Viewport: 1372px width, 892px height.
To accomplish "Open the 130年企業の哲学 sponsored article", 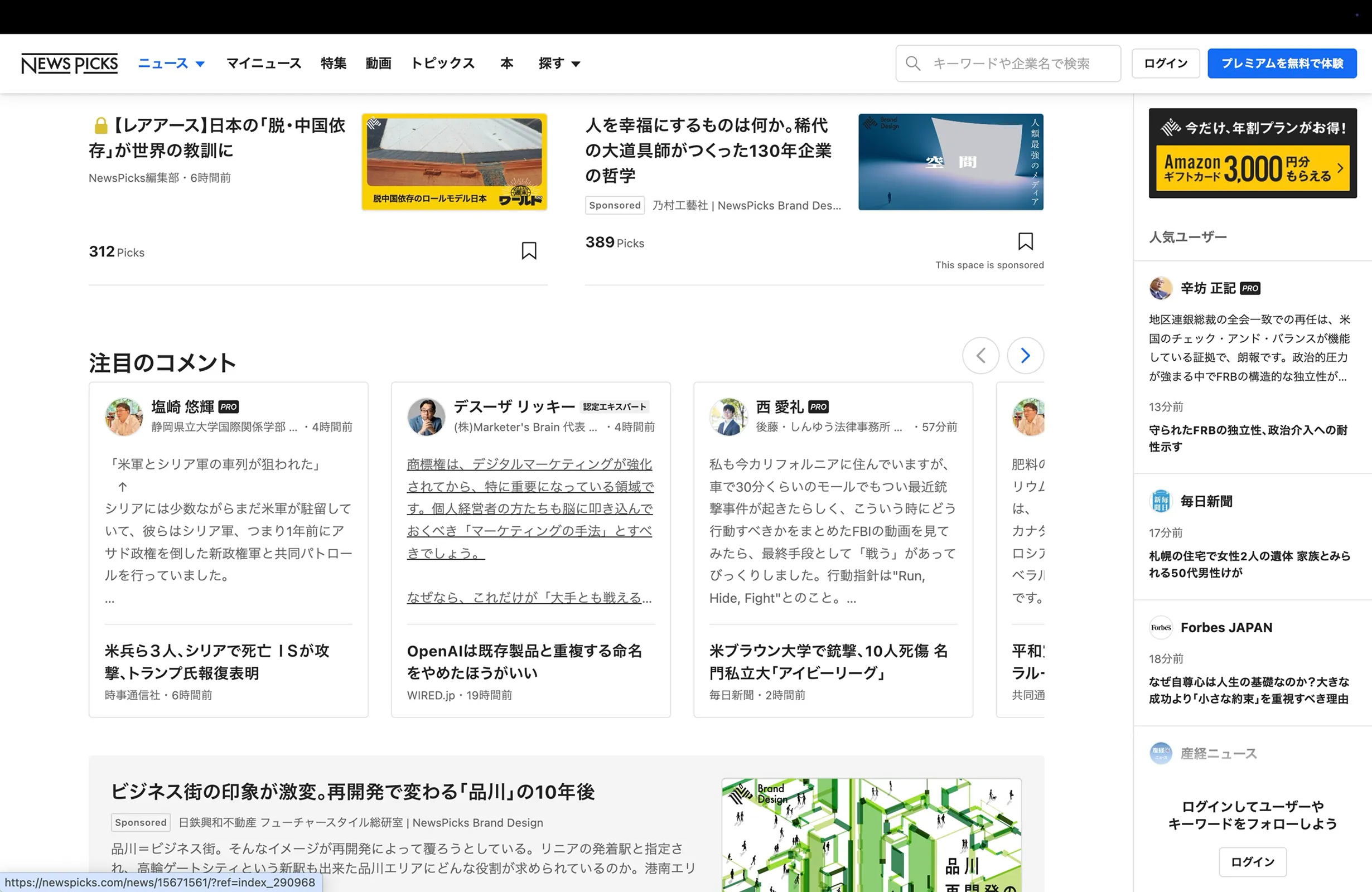I will click(x=708, y=151).
